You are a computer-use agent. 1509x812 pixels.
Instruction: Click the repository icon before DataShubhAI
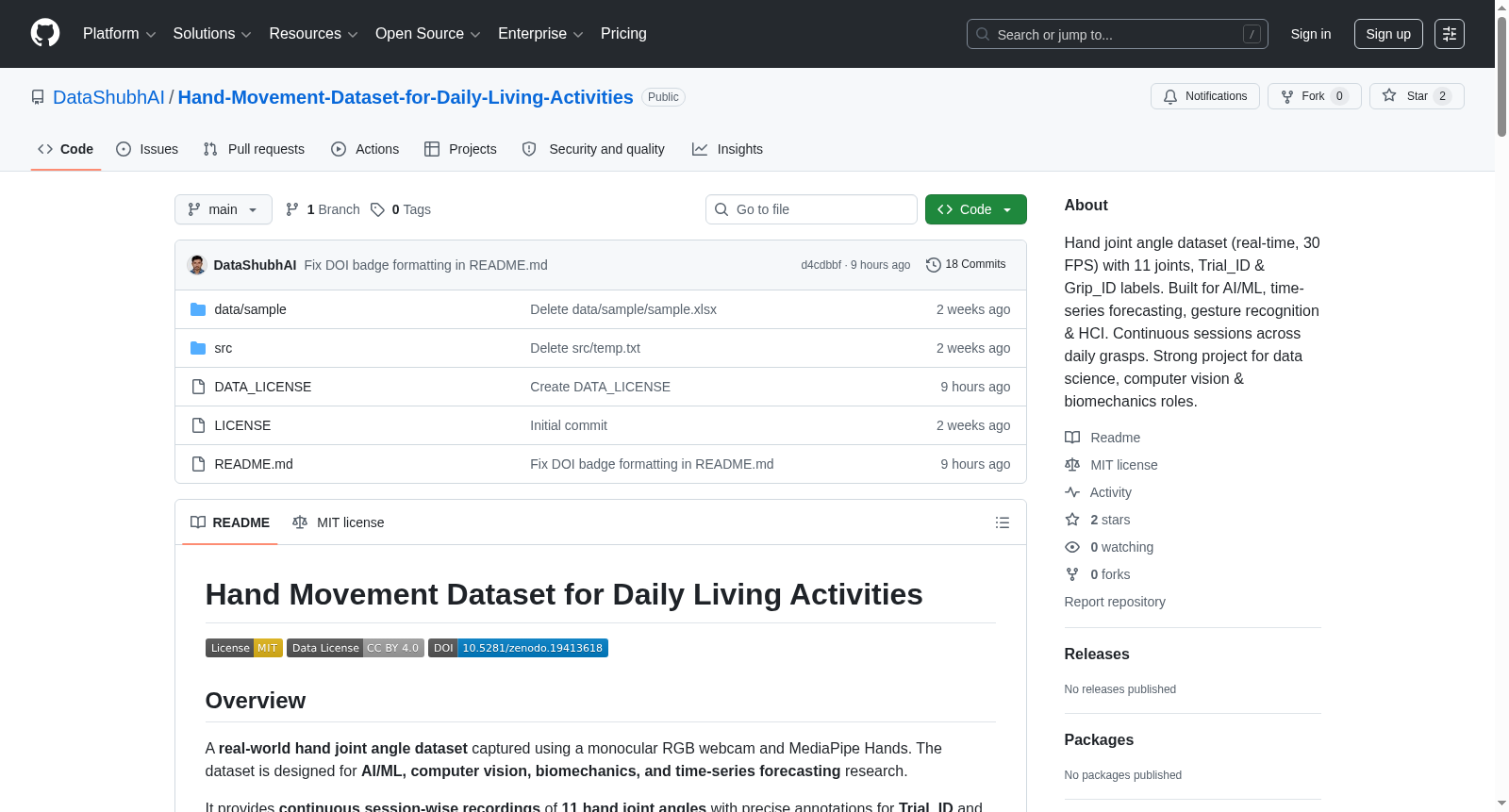point(38,97)
